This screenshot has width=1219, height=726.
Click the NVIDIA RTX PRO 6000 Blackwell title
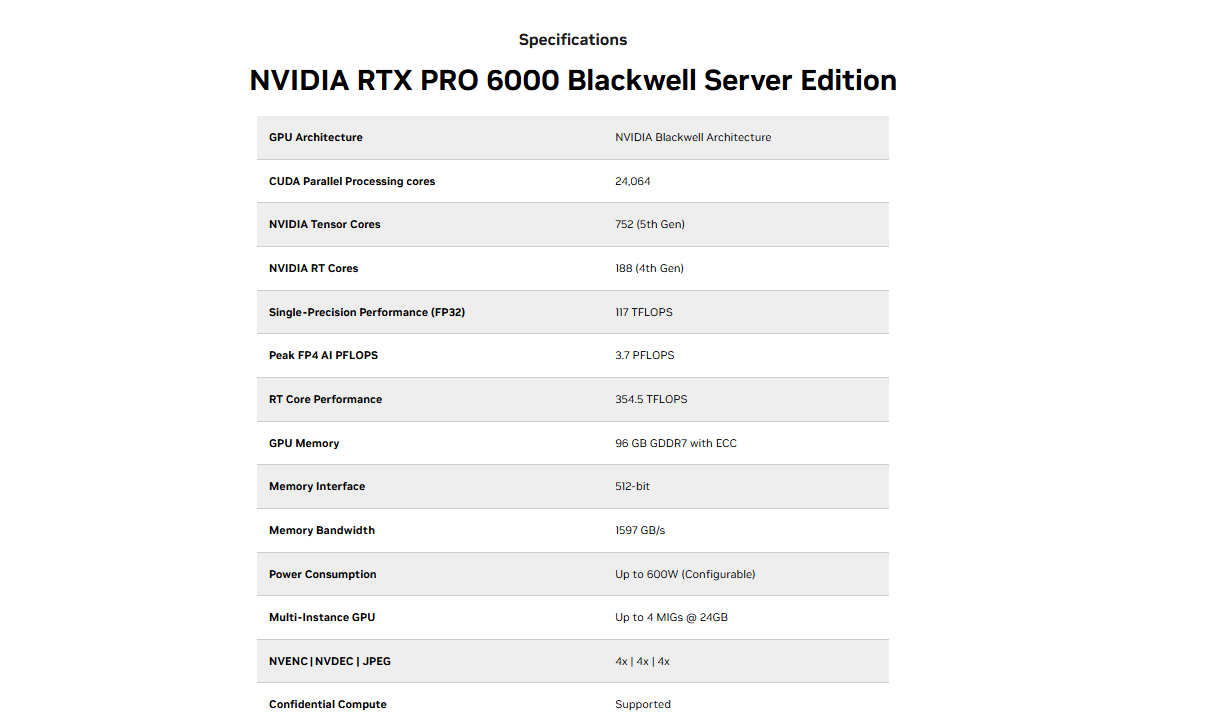click(573, 81)
